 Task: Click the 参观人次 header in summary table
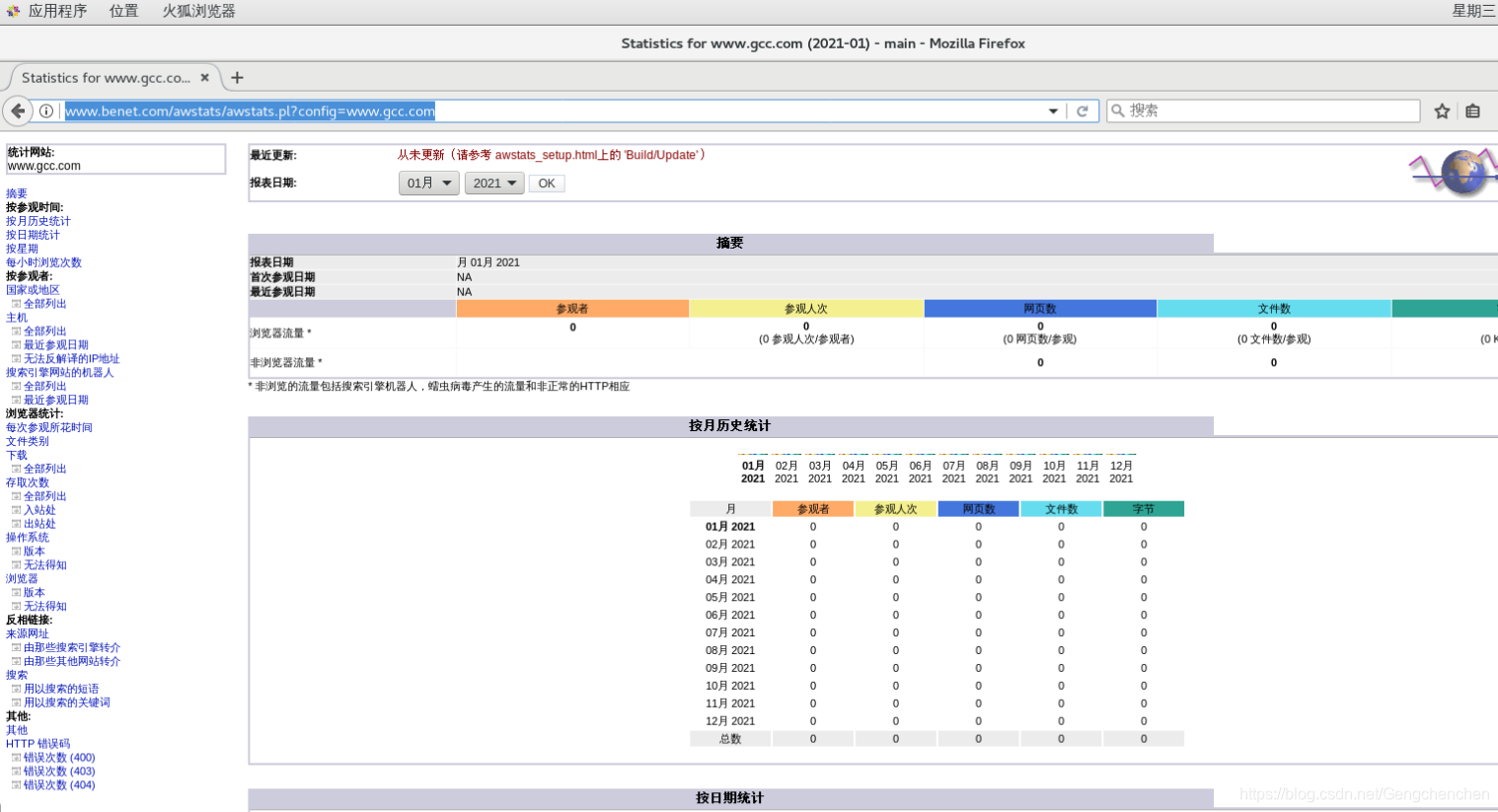tap(806, 309)
